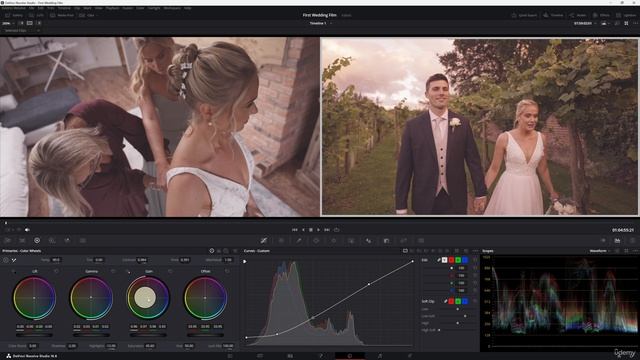The height and width of the screenshot is (360, 640).
Task: Toggle the Media Pool panel
Action: tap(62, 15)
